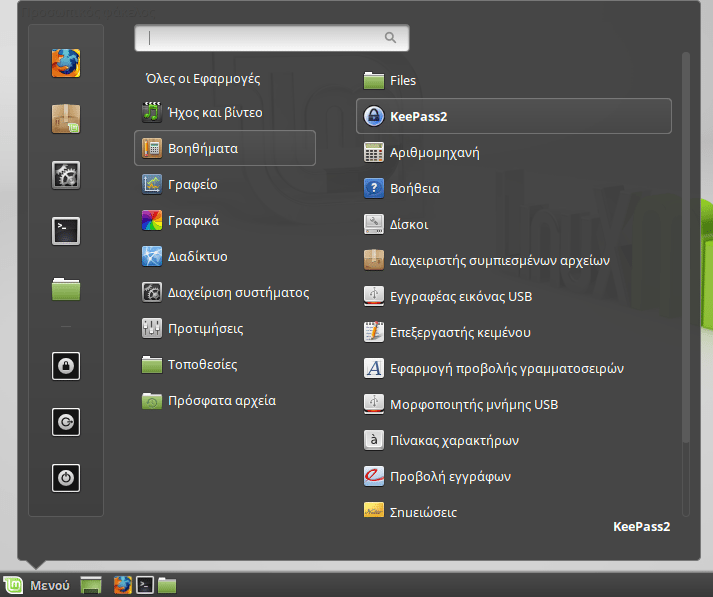Open Πρόσφατα αρχεία recent files

[x=208, y=400]
